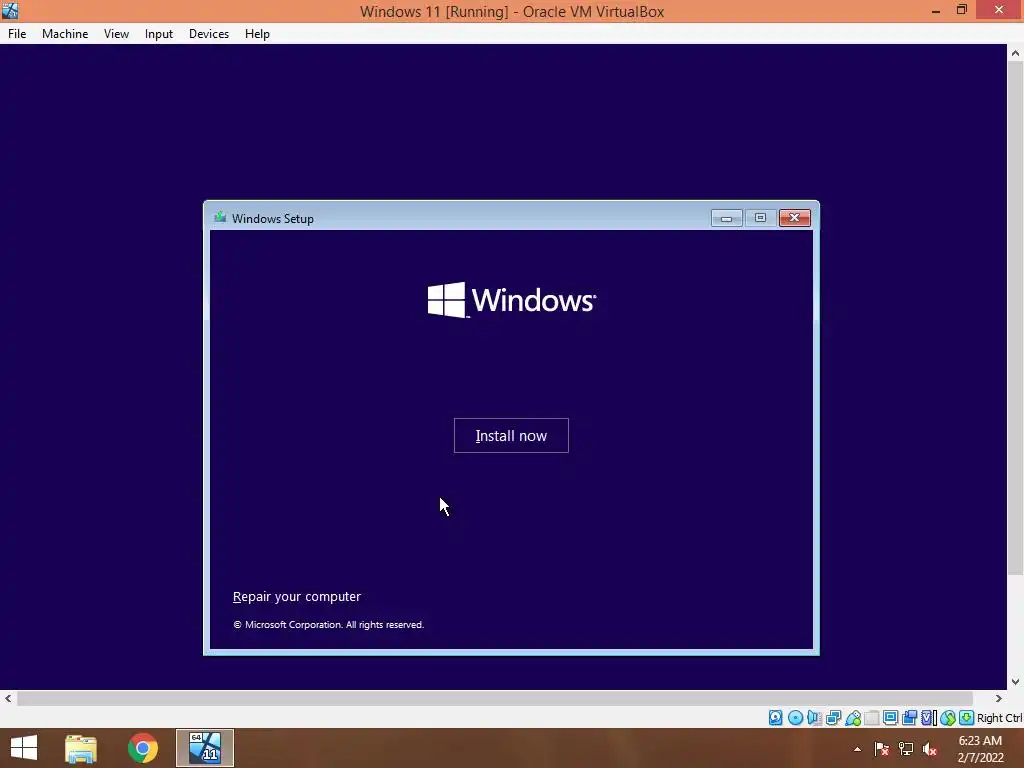The height and width of the screenshot is (768, 1024).
Task: Click the Right Ctrl host key label
Action: (x=999, y=718)
